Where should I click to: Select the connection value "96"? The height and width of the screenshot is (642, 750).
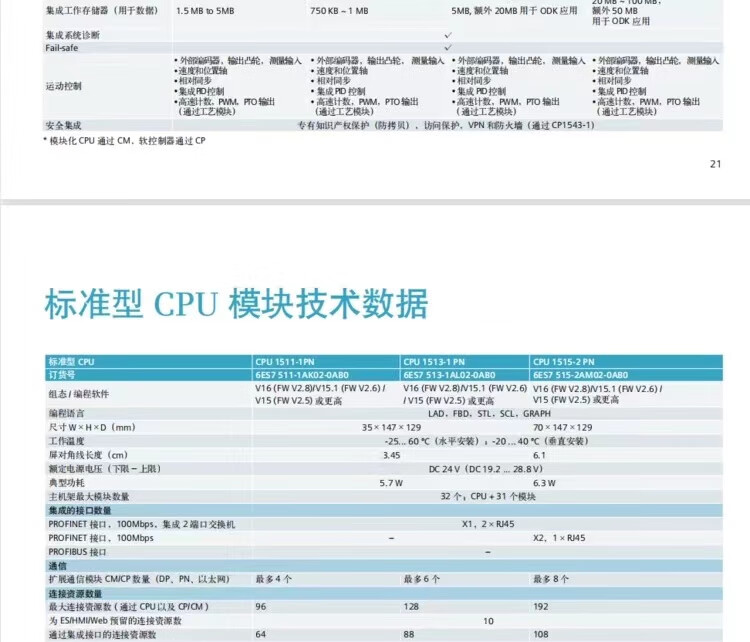click(x=261, y=607)
